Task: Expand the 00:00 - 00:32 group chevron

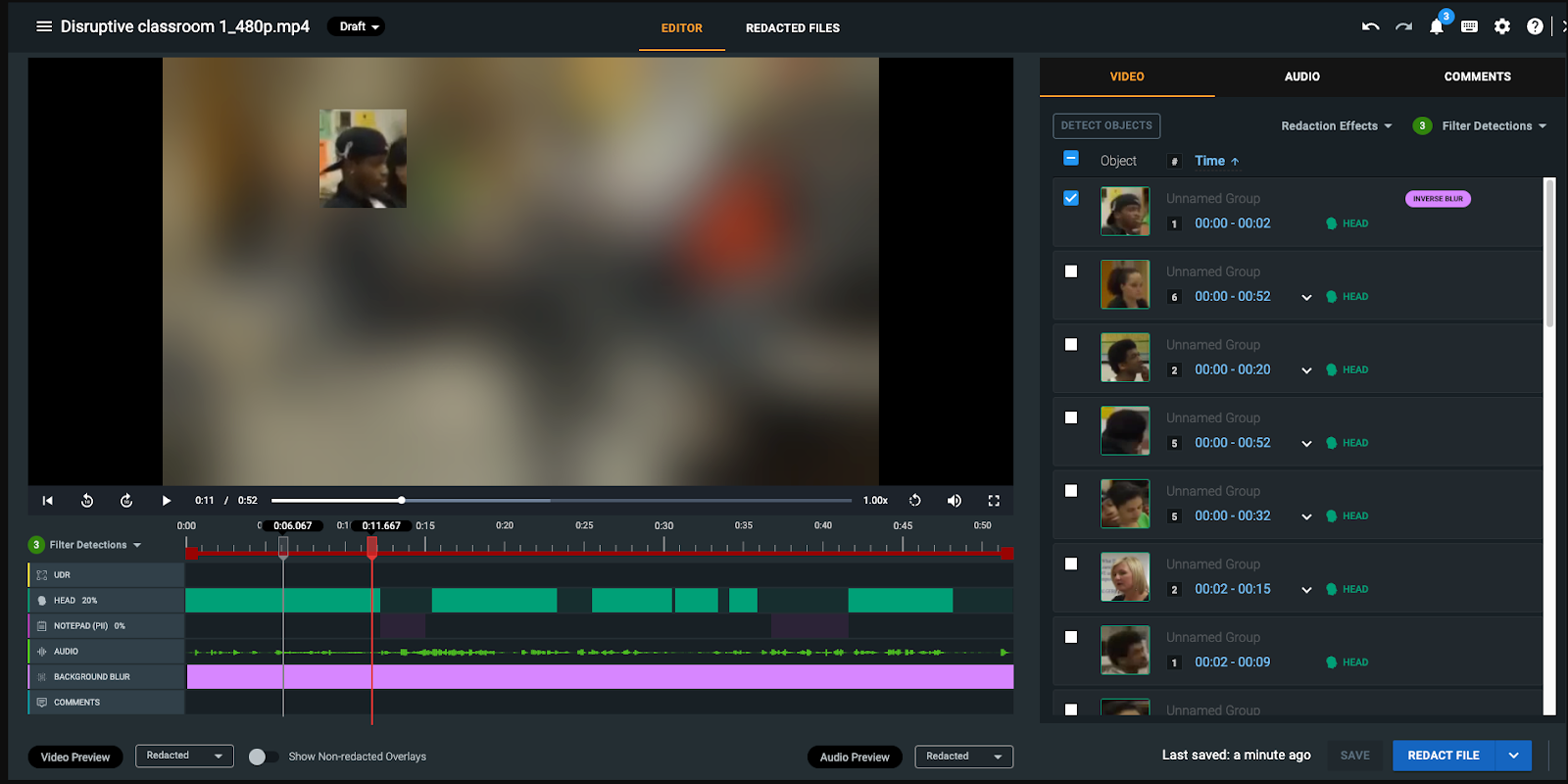Action: point(1306,516)
